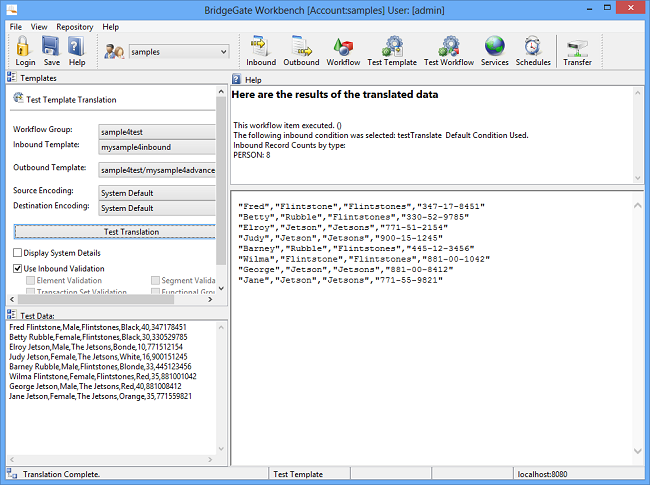The image size is (650, 485).
Task: Click the Login padlock icon
Action: point(23,46)
